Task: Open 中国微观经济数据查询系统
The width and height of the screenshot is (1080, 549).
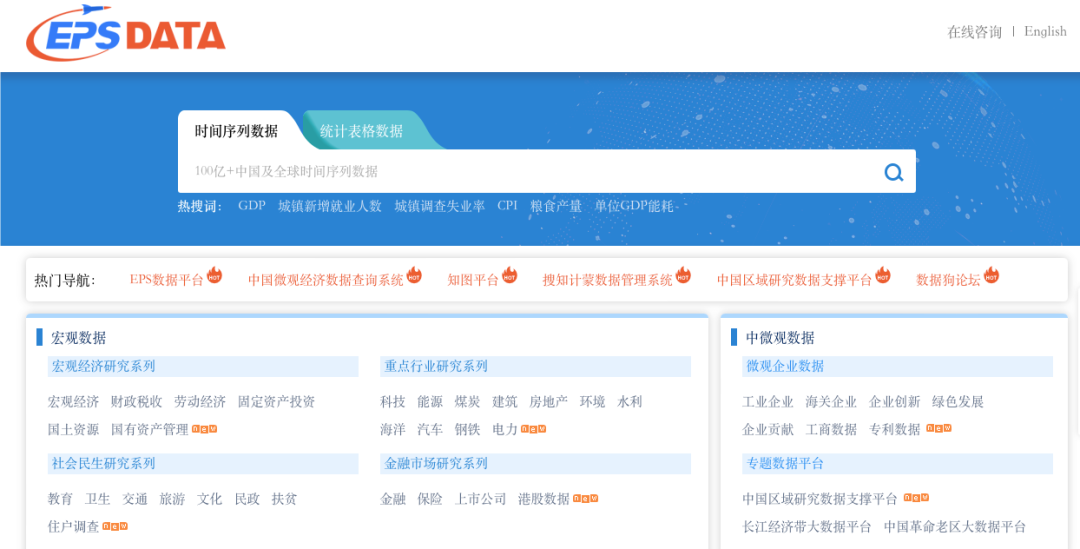Action: click(x=326, y=280)
